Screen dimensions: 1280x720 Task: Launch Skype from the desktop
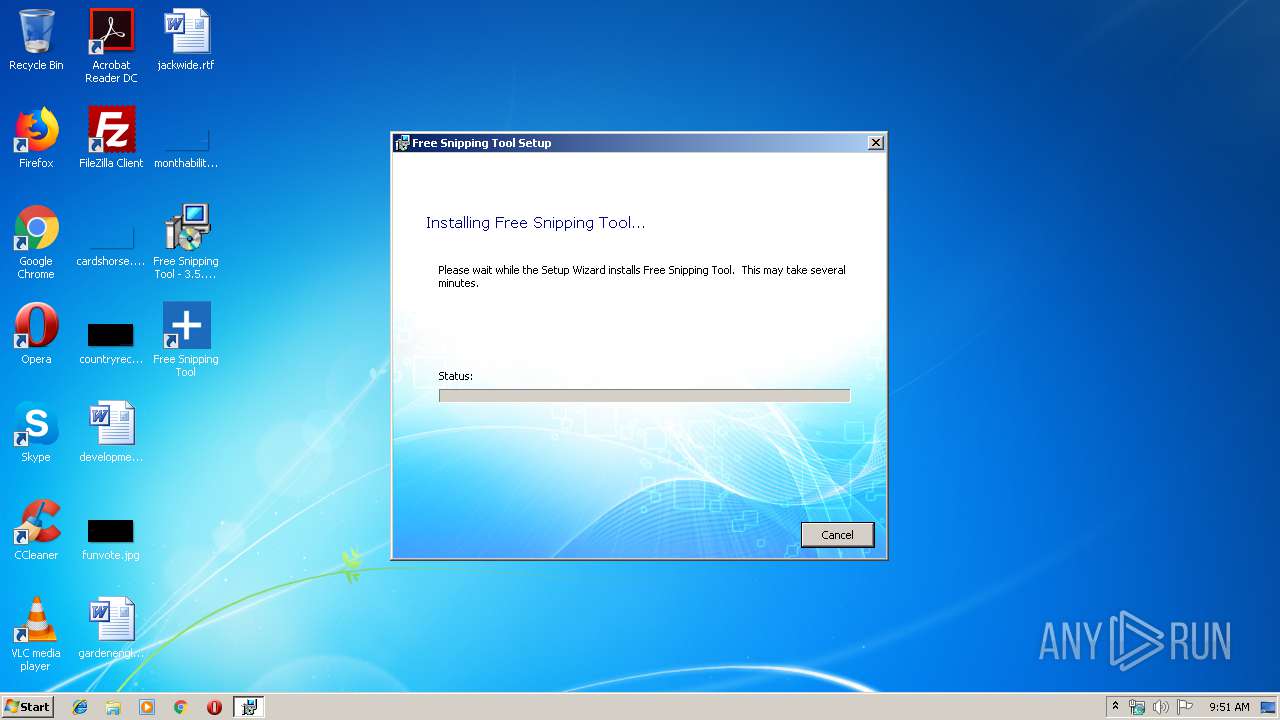(36, 432)
